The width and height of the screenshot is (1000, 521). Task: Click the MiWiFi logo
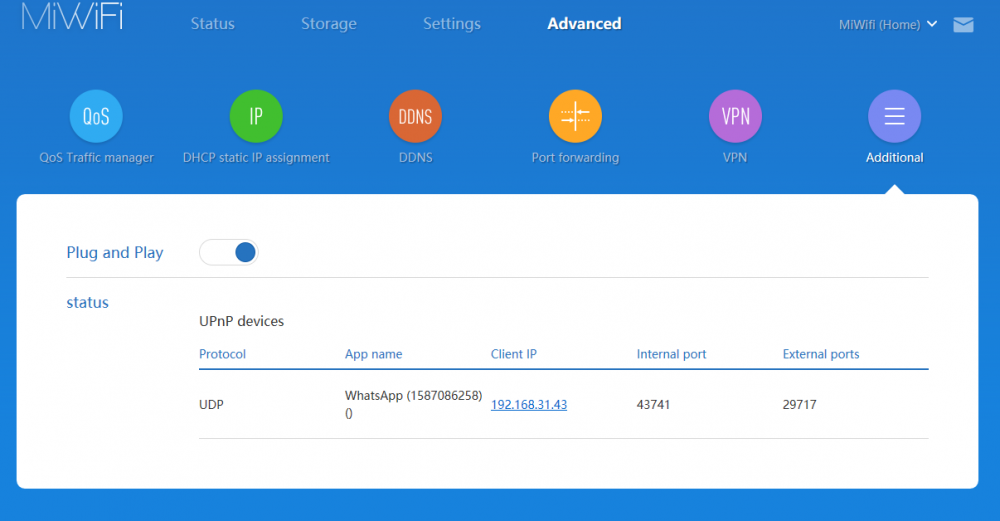pyautogui.click(x=72, y=18)
